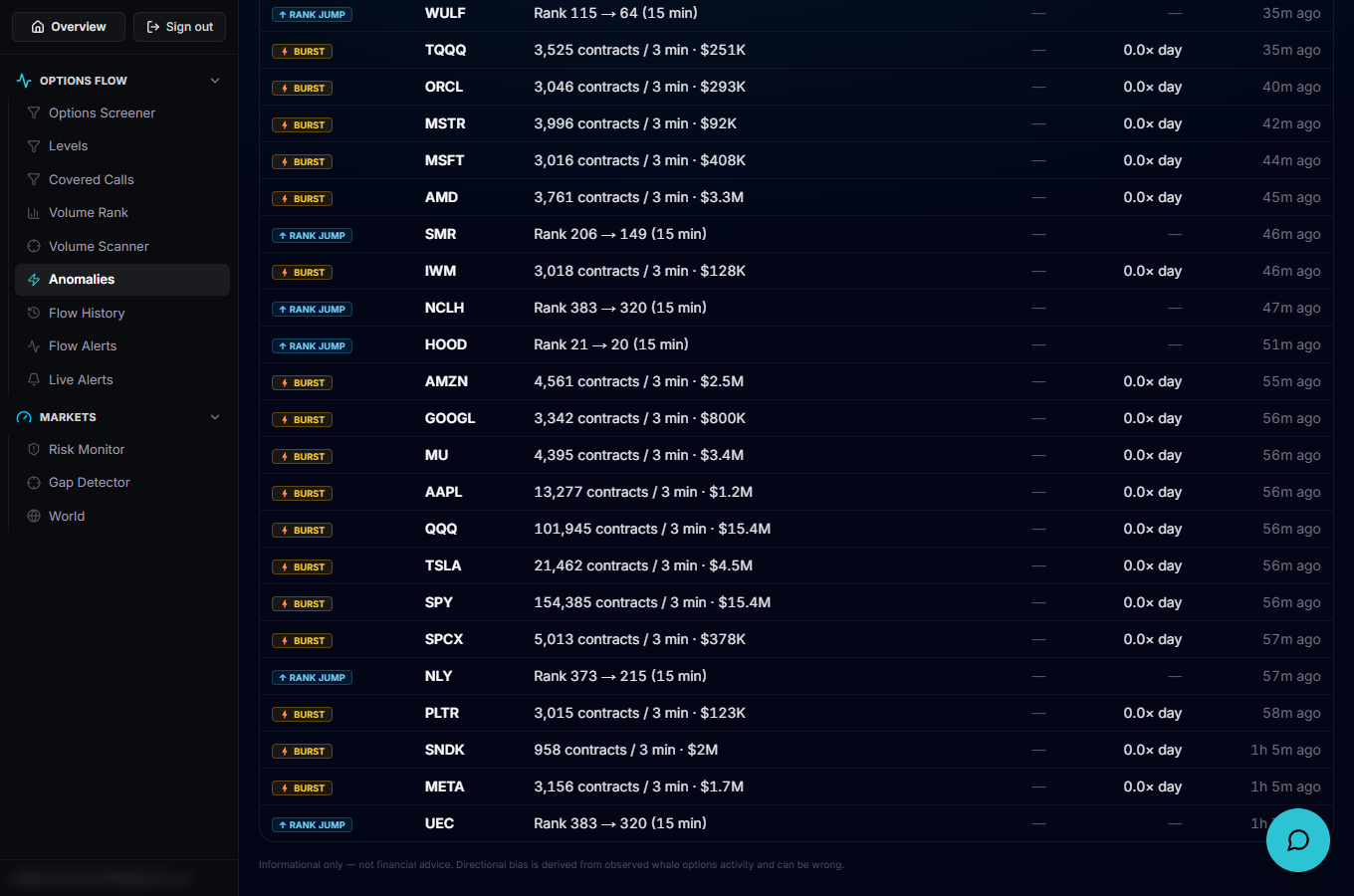Image resolution: width=1354 pixels, height=896 pixels.
Task: Click the RANK JUMP badge on SMR row
Action: click(x=312, y=236)
